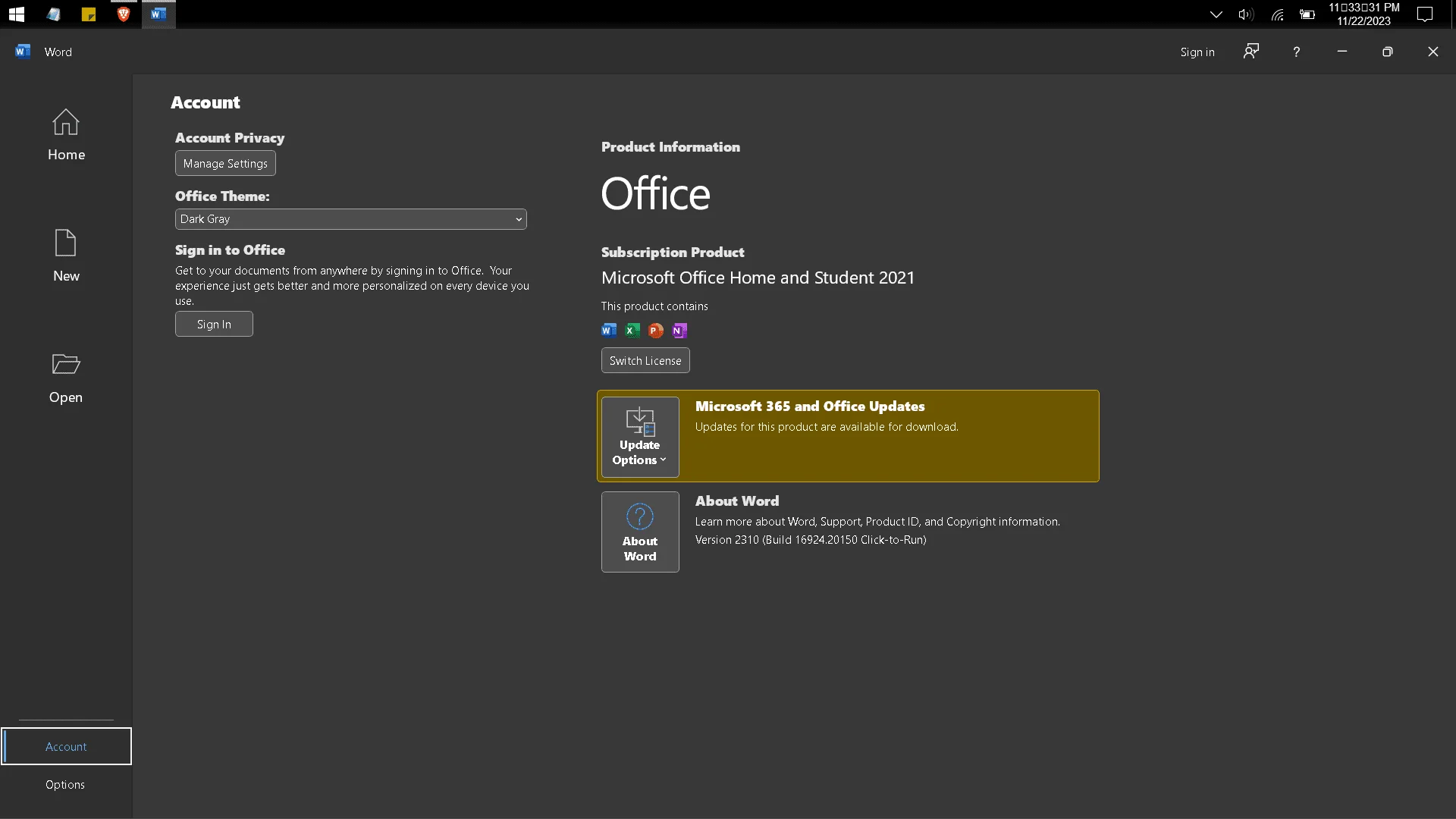This screenshot has width=1456, height=819.
Task: Switch to the Account tab
Action: [x=66, y=746]
